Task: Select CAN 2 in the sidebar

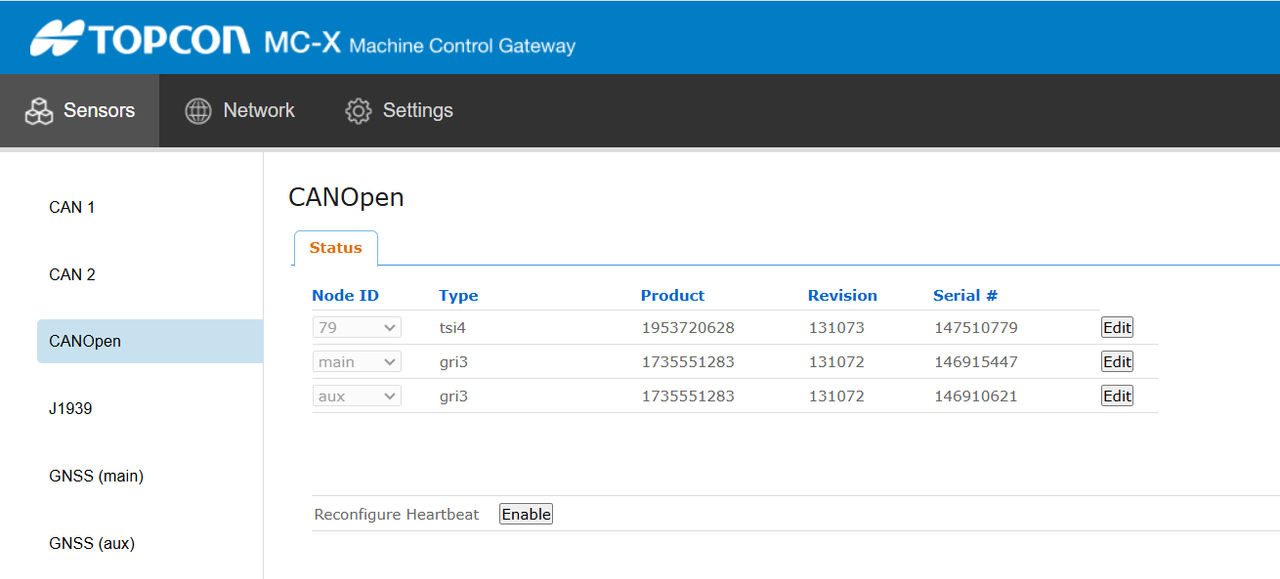Action: (72, 274)
